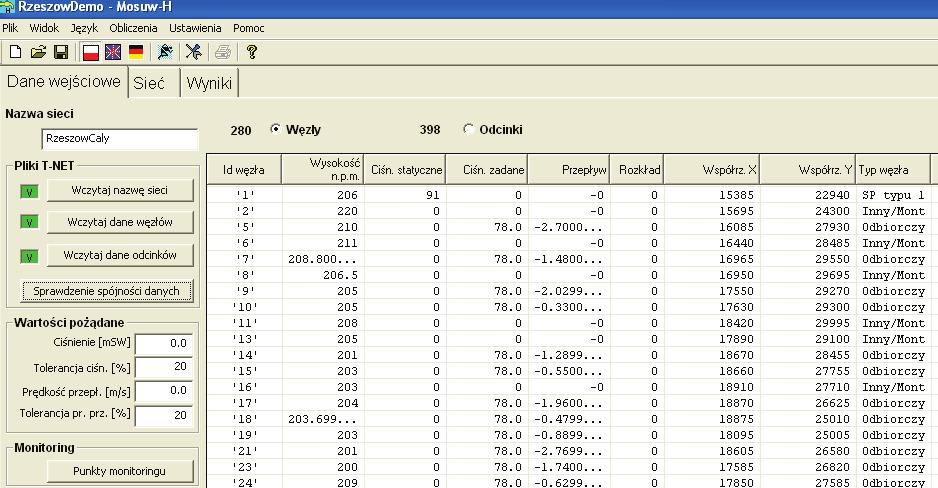The height and width of the screenshot is (488, 938).
Task: Click the Id węzła column header
Action: [x=244, y=170]
